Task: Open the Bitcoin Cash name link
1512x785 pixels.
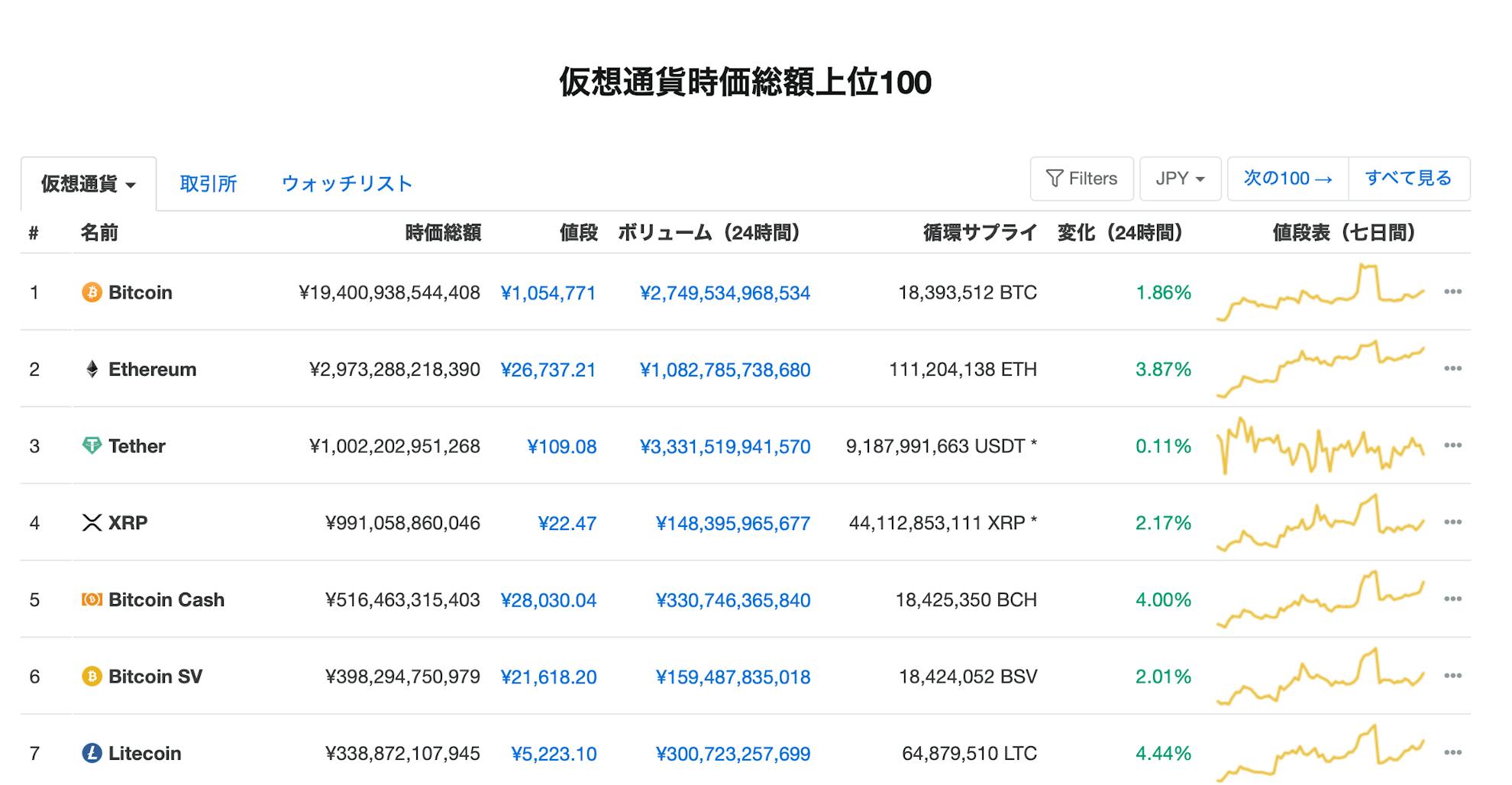Action: 166,599
